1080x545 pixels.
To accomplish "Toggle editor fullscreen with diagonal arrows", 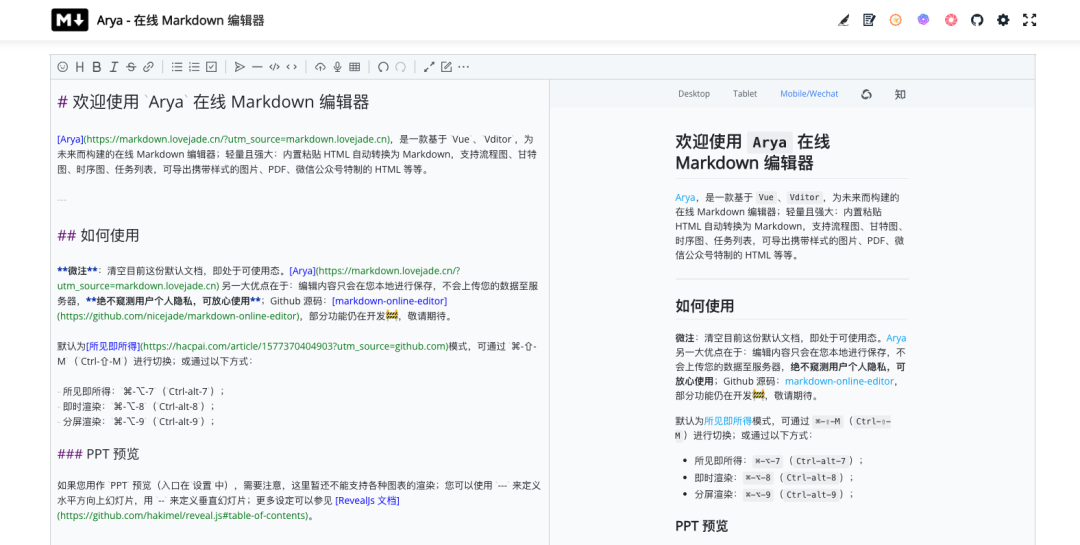I will (x=429, y=67).
